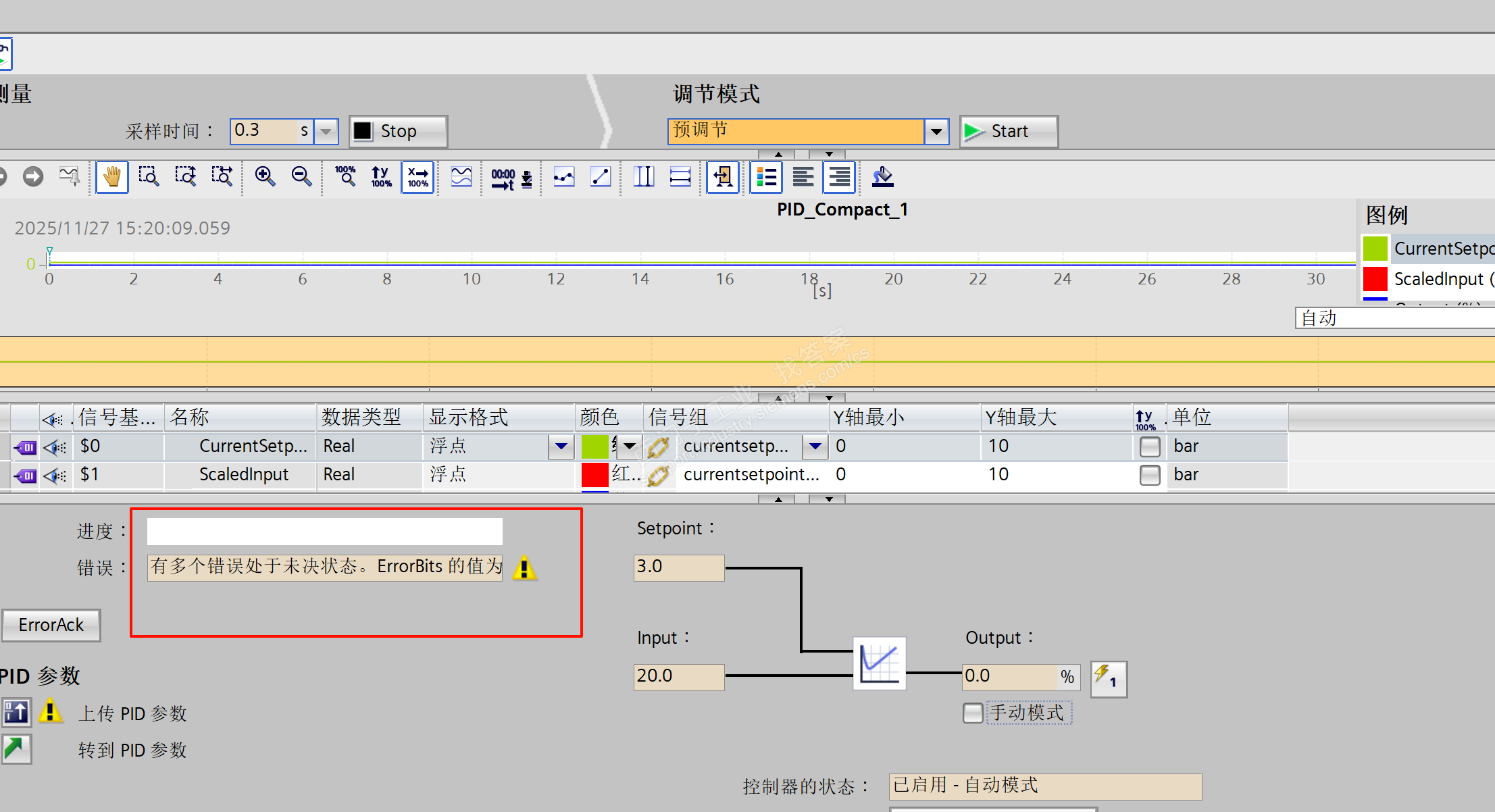
Task: Toggle auto-scale checkbox for CurrentSetpoint row
Action: (x=1149, y=447)
